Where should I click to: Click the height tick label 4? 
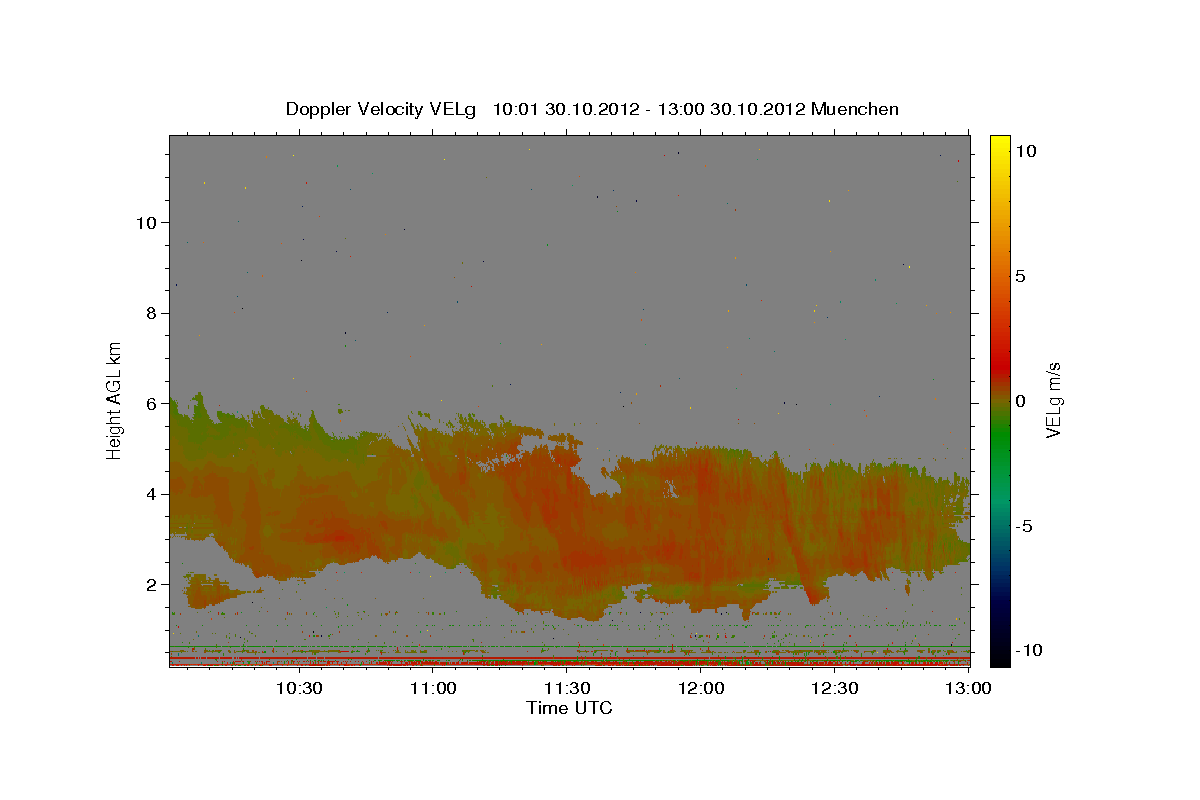154,494
